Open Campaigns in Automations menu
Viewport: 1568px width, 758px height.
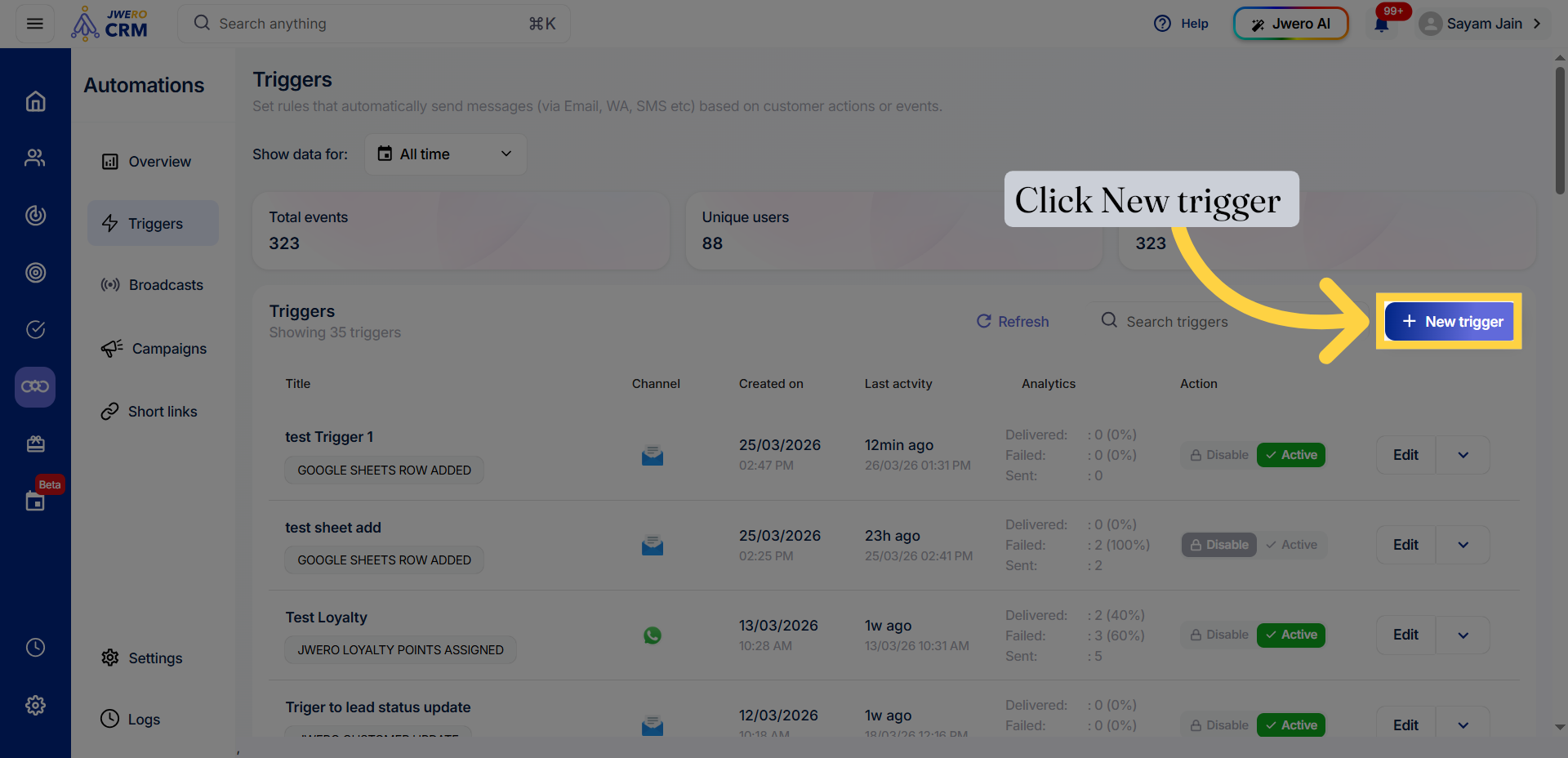tap(153, 349)
